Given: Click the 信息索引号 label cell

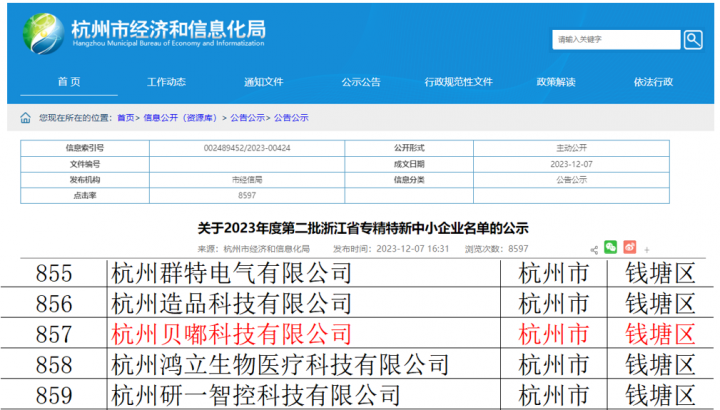Looking at the screenshot, I should coord(85,148).
